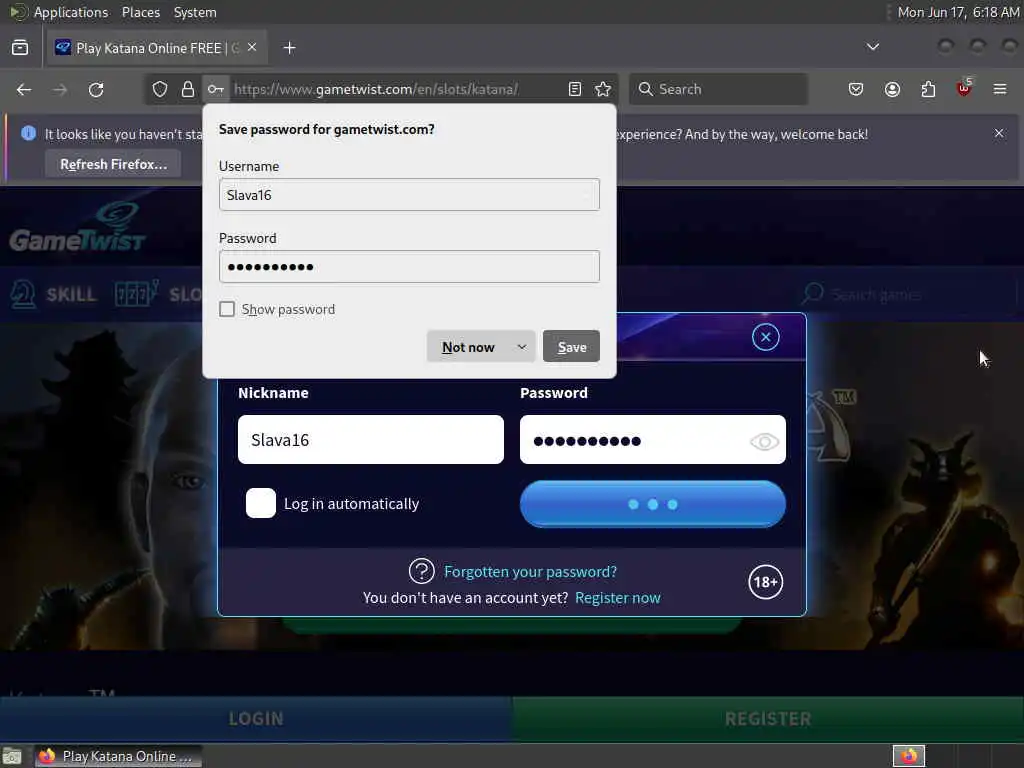The height and width of the screenshot is (768, 1024).
Task: Open the System menu
Action: [x=195, y=12]
